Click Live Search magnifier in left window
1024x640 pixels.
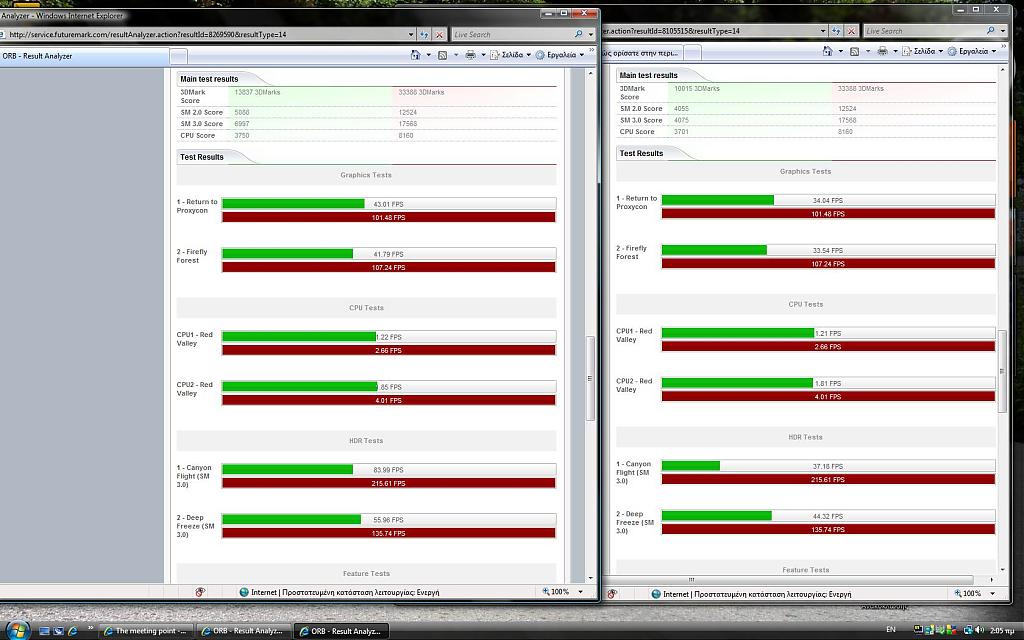579,35
